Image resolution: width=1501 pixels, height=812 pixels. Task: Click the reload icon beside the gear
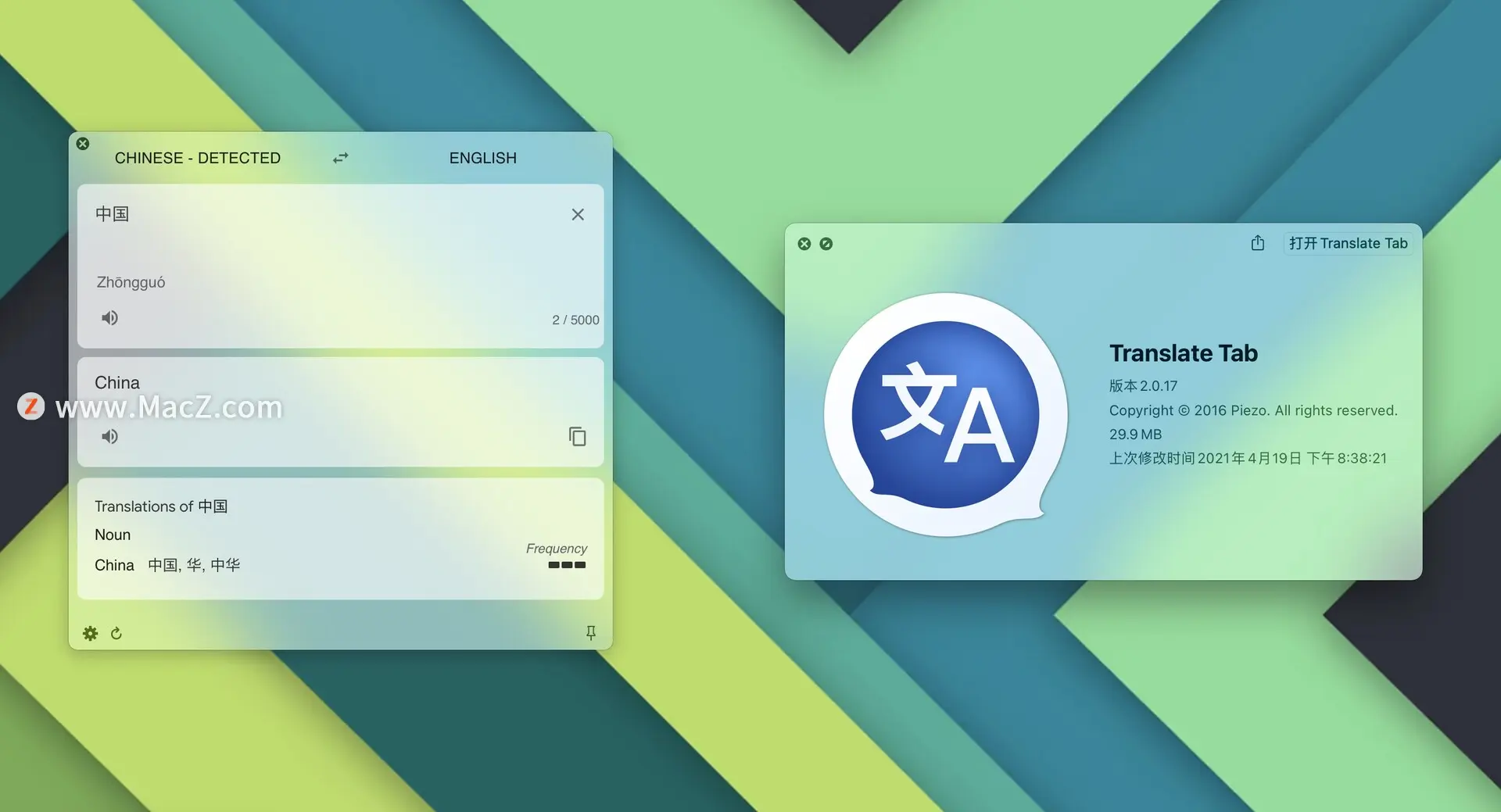point(116,633)
